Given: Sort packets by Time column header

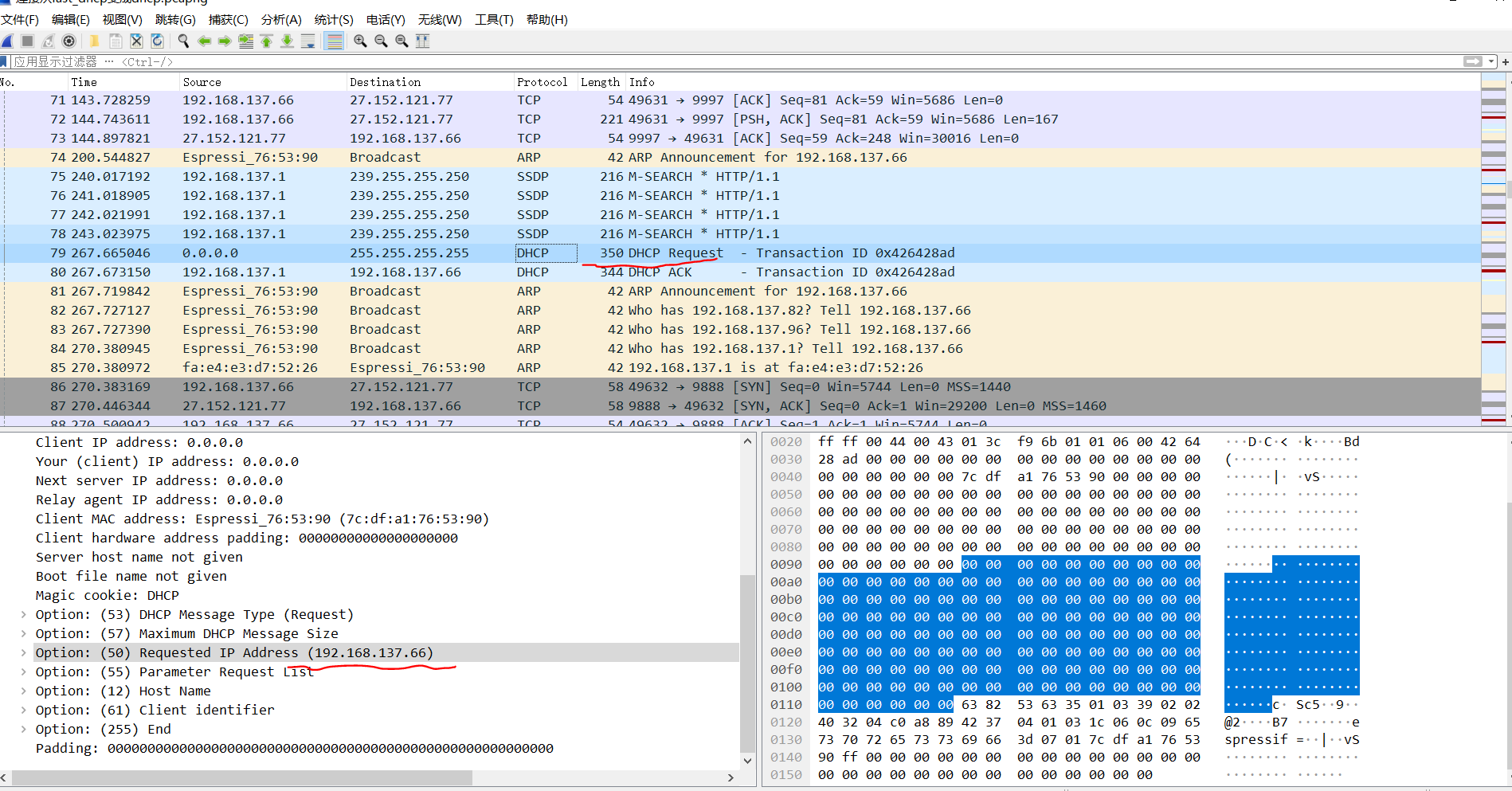Looking at the screenshot, I should point(123,82).
